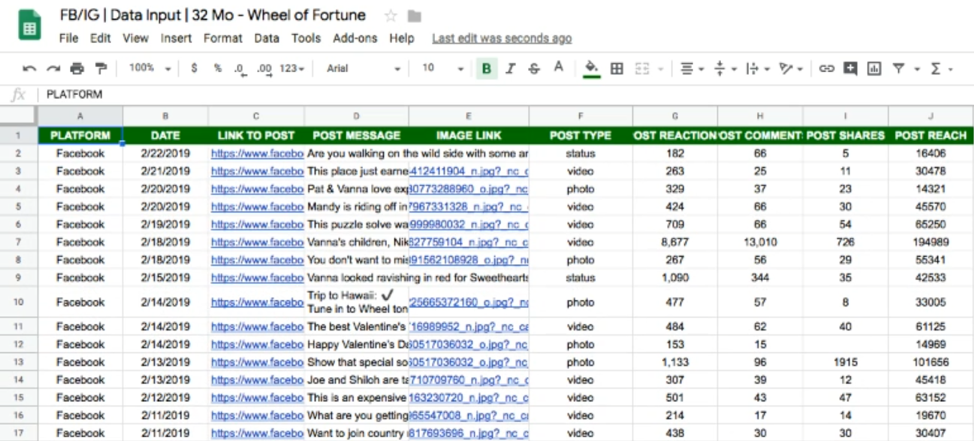Open the View menu
974x441 pixels.
[135, 38]
